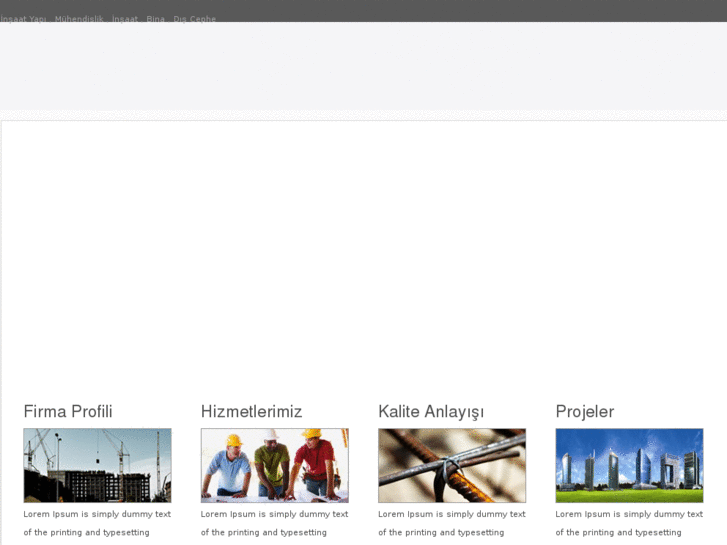The width and height of the screenshot is (727, 545).
Task: Open the skyscrapers thumbnail under Projeler
Action: tap(629, 465)
